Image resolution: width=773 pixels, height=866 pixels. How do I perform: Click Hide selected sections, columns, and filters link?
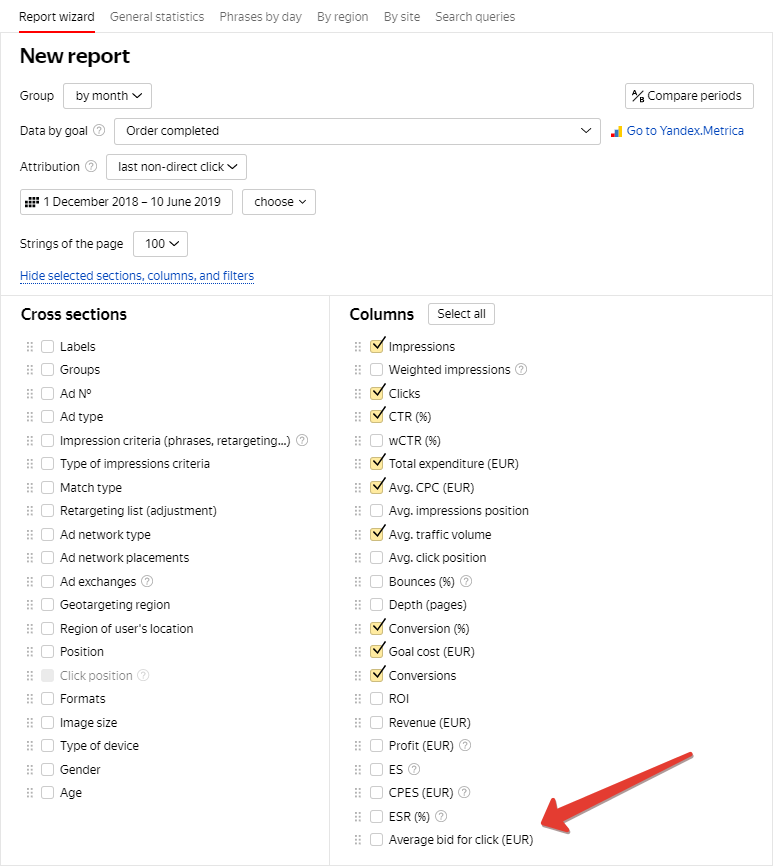pyautogui.click(x=137, y=276)
